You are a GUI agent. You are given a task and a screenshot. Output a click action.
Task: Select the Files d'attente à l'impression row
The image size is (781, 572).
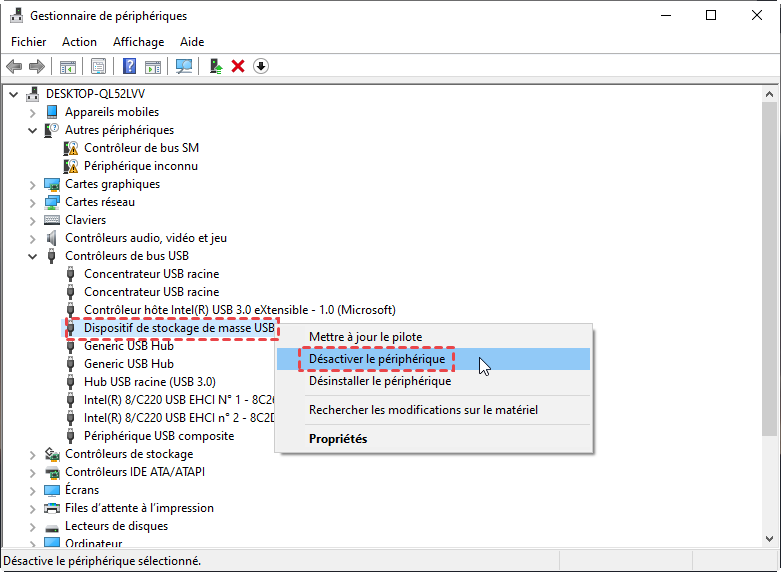click(x=139, y=508)
